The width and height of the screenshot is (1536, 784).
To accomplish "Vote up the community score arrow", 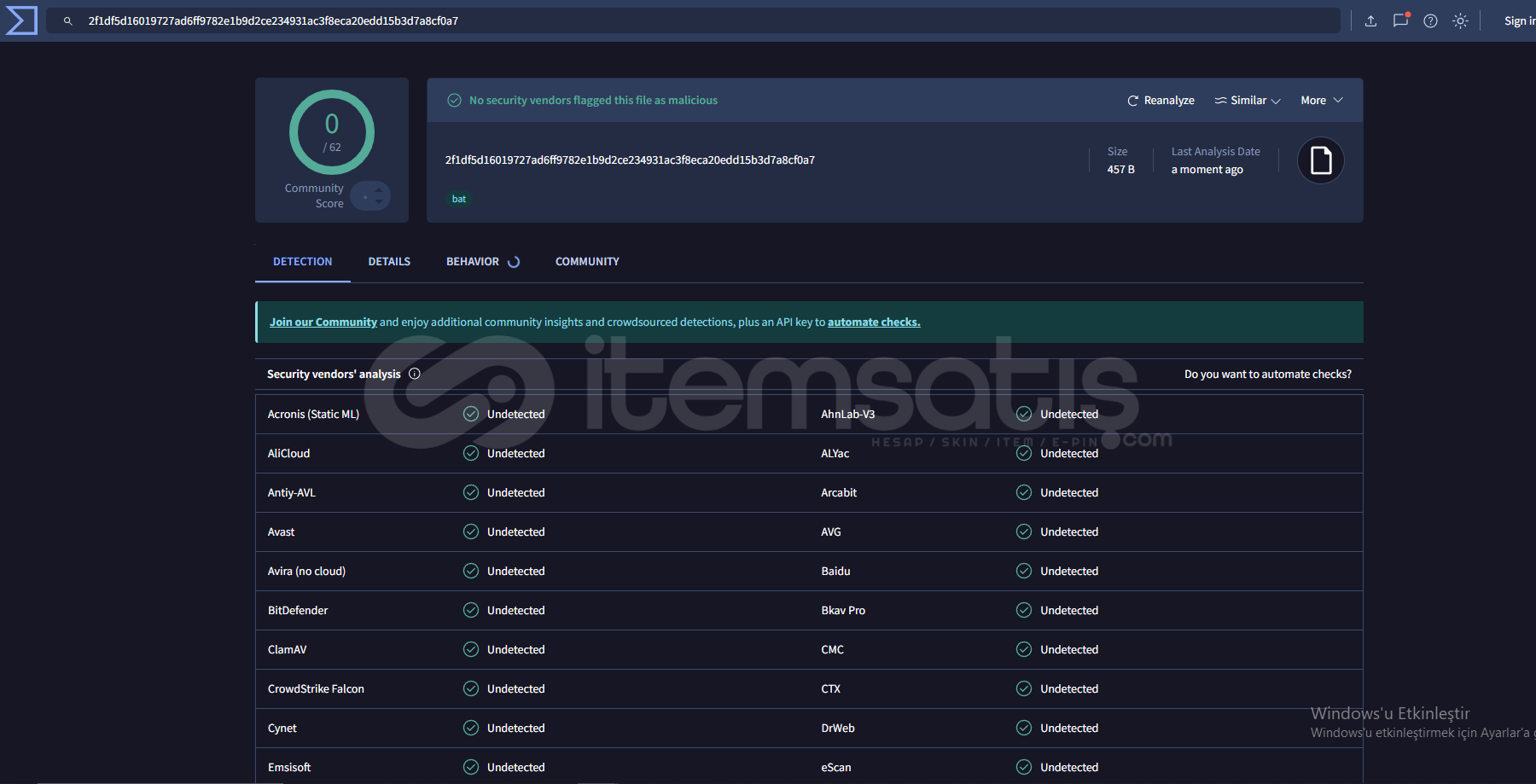I will [x=379, y=189].
